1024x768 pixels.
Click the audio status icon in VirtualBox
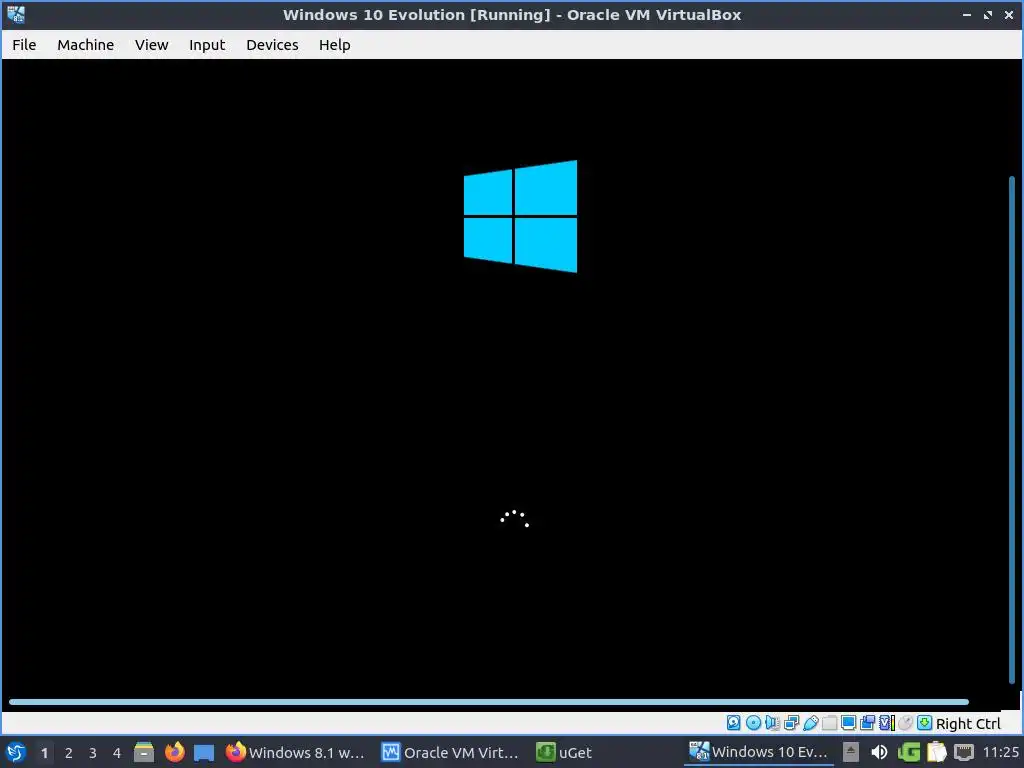click(x=773, y=723)
